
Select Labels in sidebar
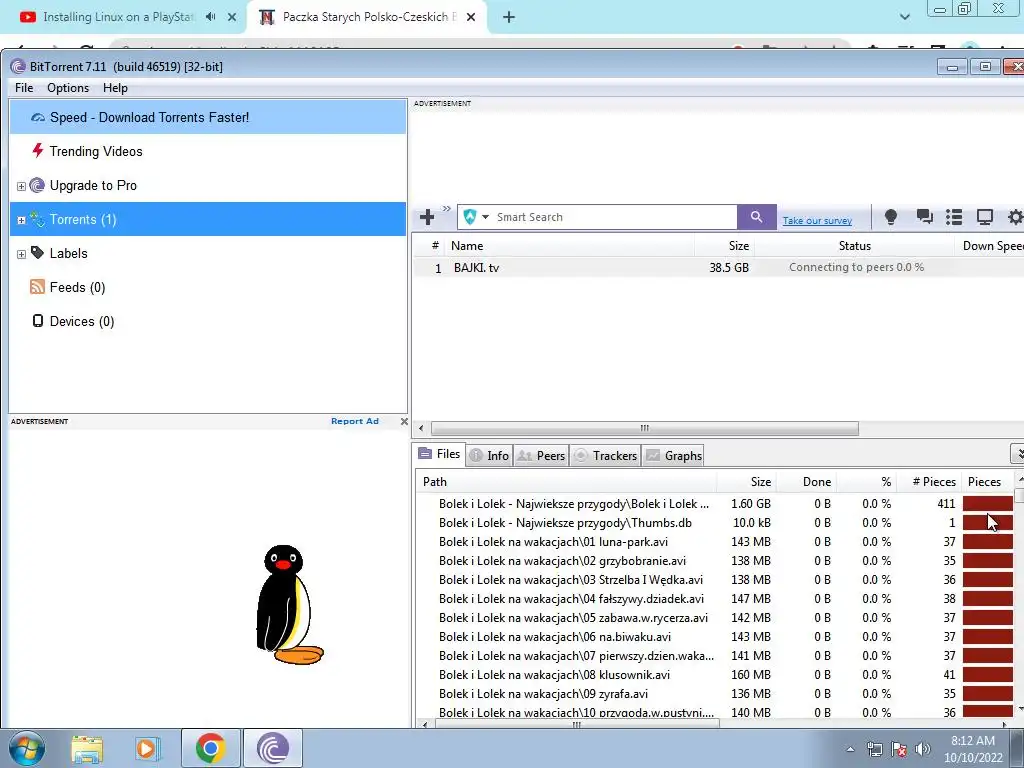click(x=69, y=253)
